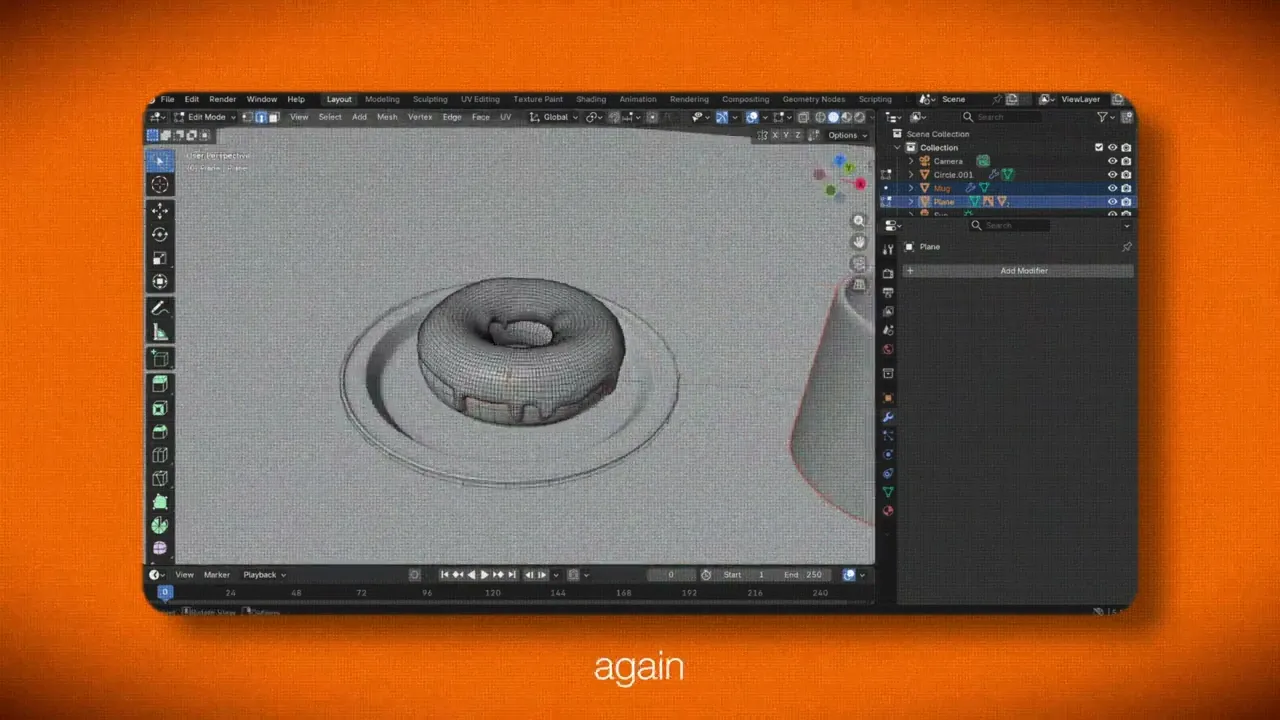
Task: Toggle pin for Plane properties
Action: [1126, 247]
